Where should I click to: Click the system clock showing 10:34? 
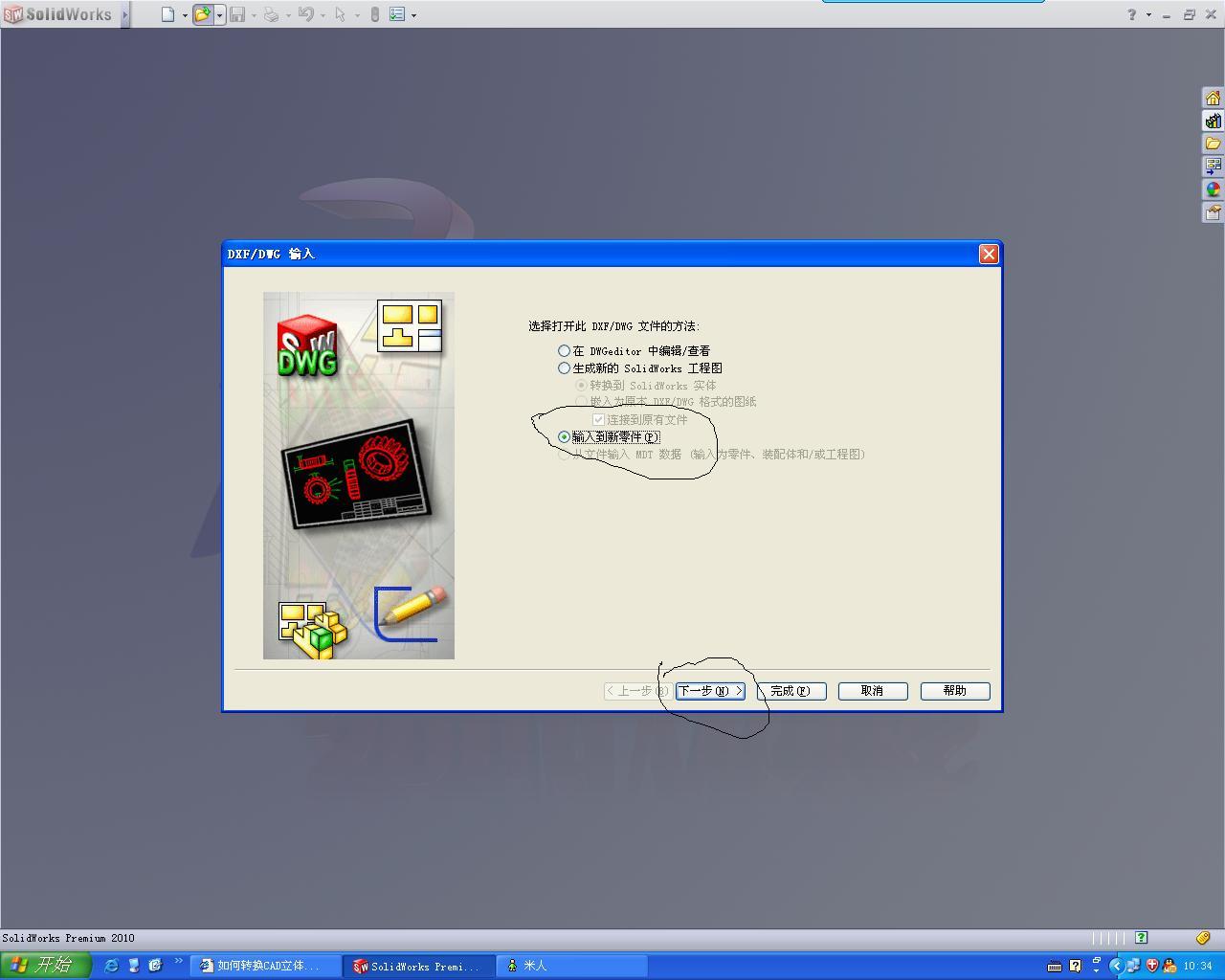click(x=1198, y=967)
